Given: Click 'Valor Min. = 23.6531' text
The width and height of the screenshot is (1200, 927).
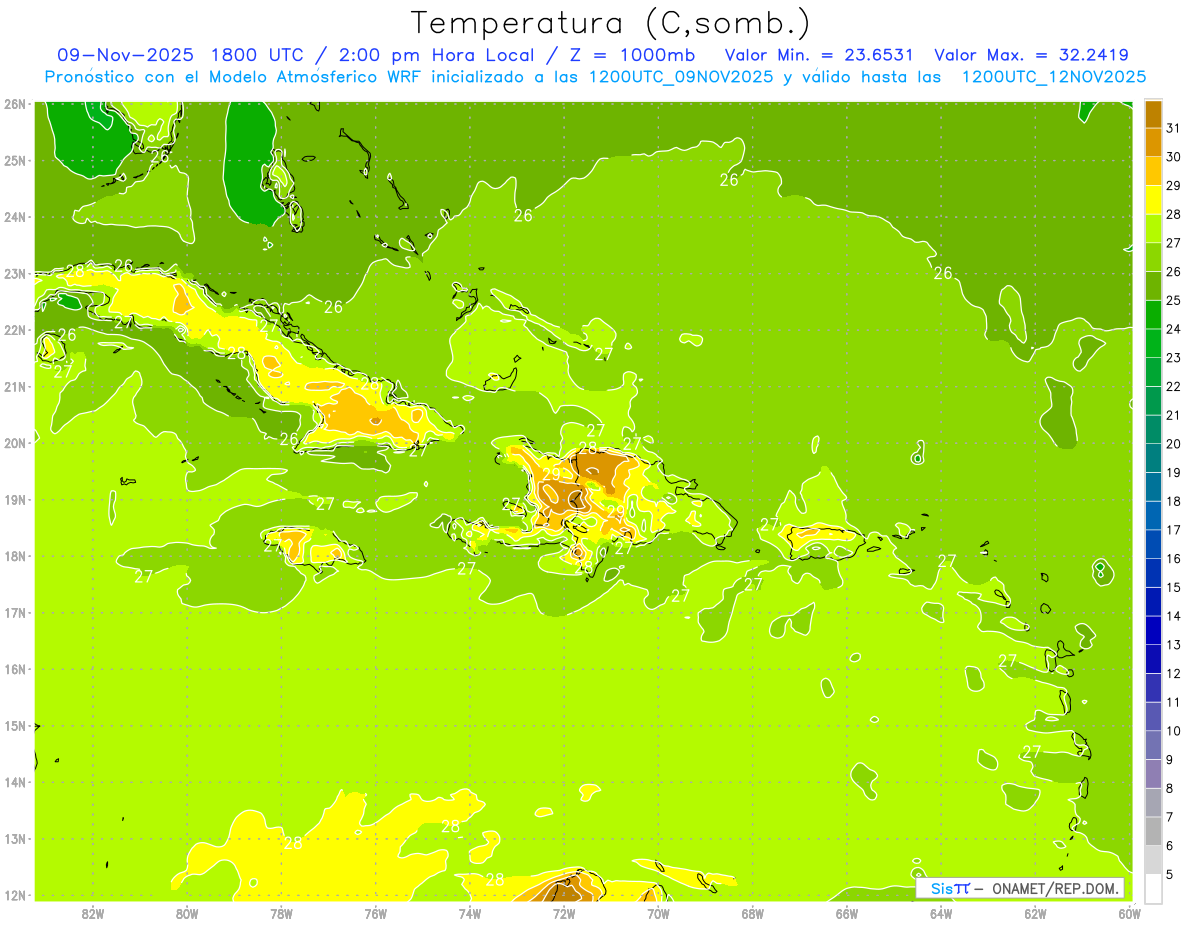Looking at the screenshot, I should click(821, 55).
